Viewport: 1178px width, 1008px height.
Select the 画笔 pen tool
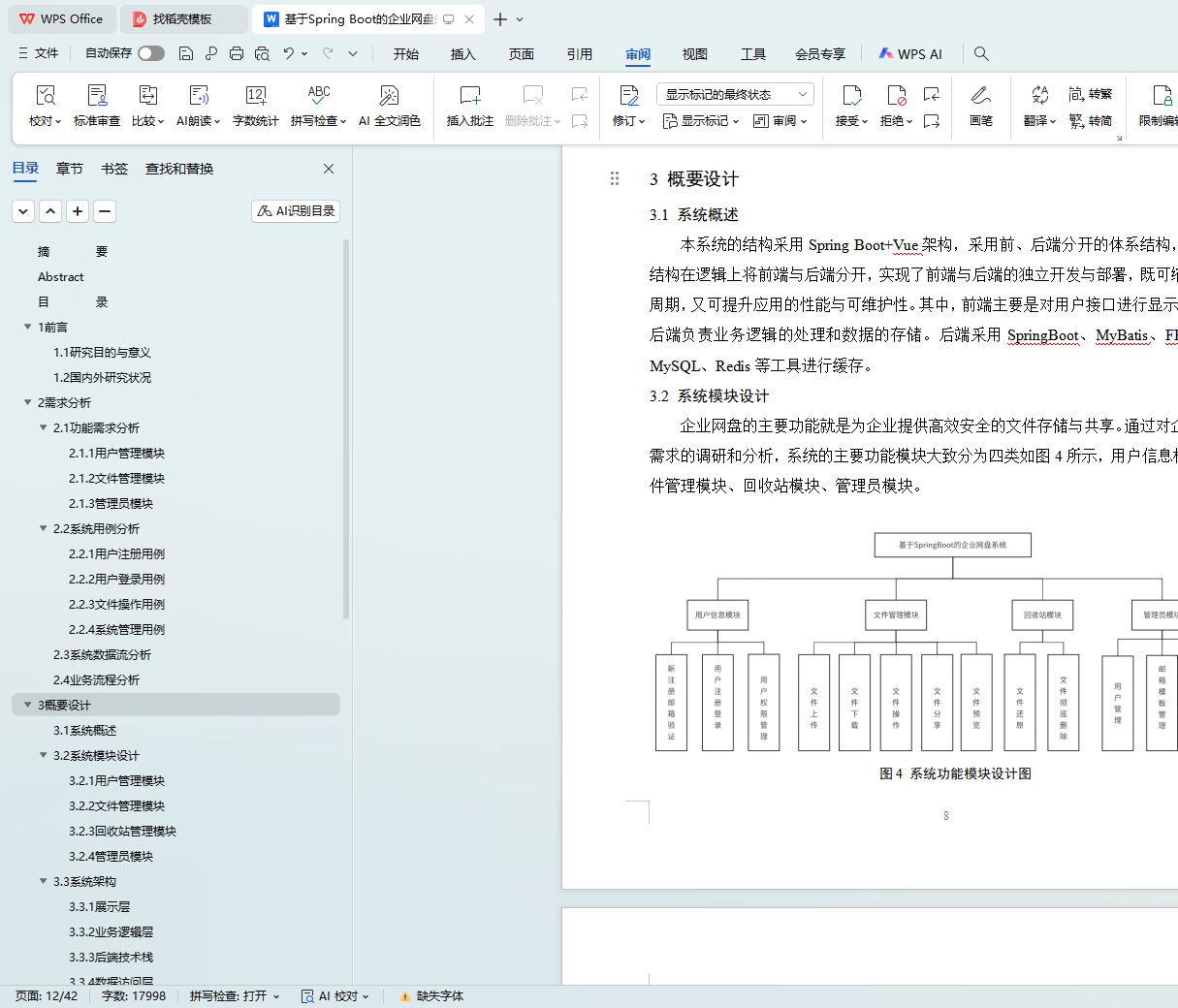pos(980,105)
